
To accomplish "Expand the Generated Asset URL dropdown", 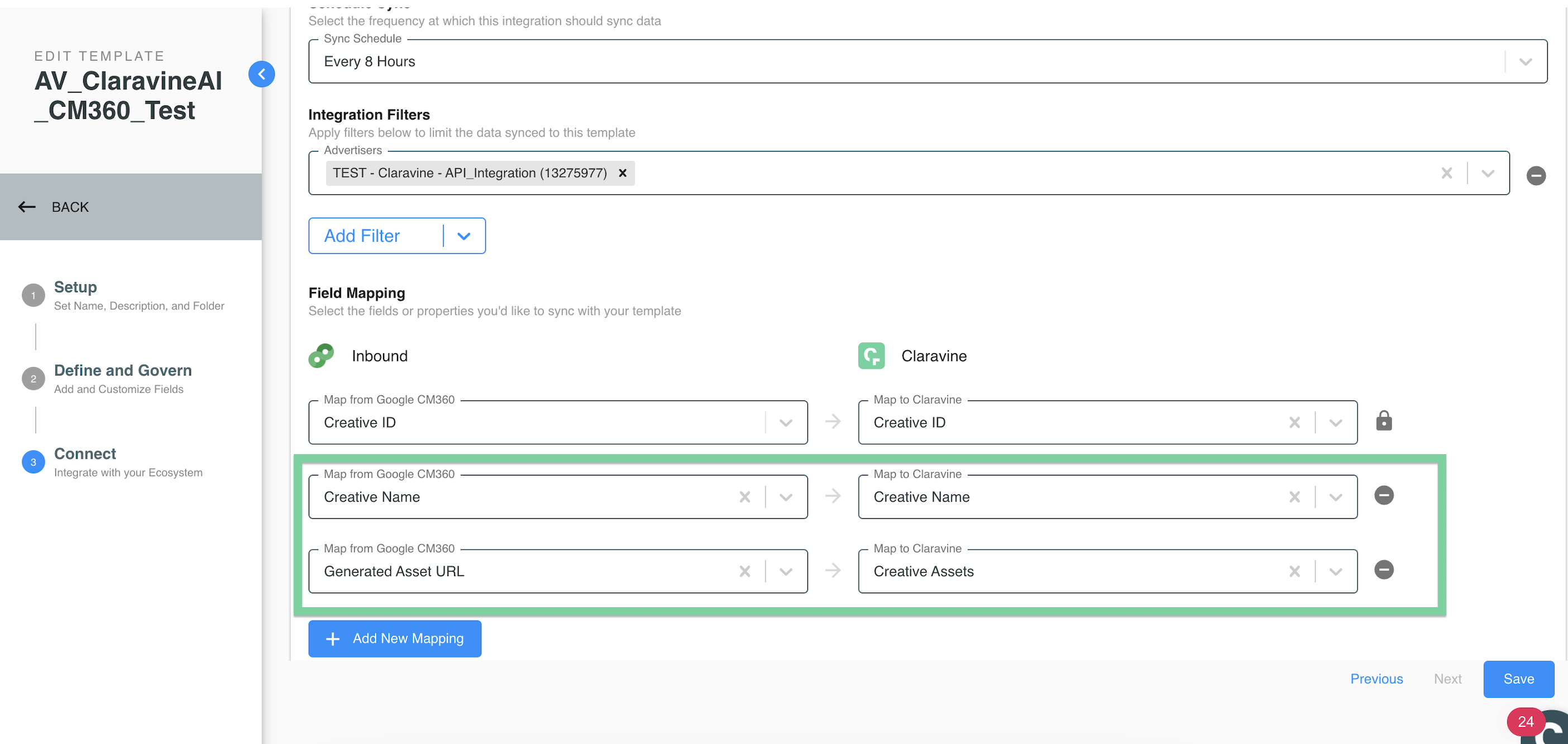I will pyautogui.click(x=786, y=571).
